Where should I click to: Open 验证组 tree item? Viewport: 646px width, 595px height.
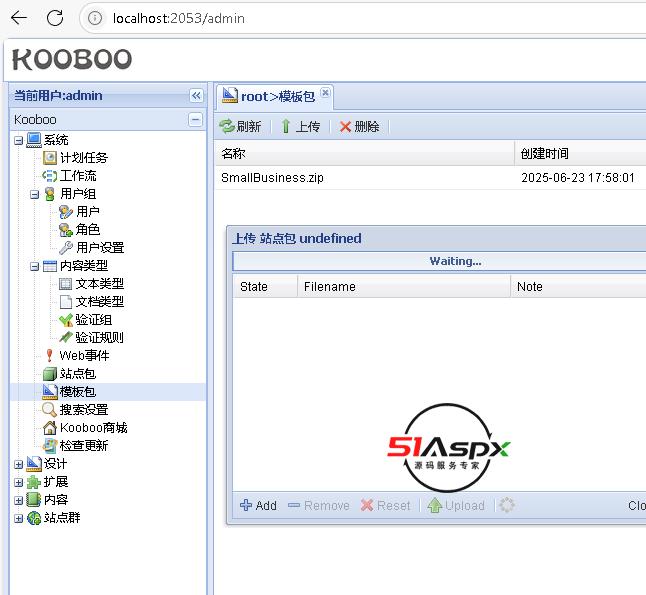[94, 320]
